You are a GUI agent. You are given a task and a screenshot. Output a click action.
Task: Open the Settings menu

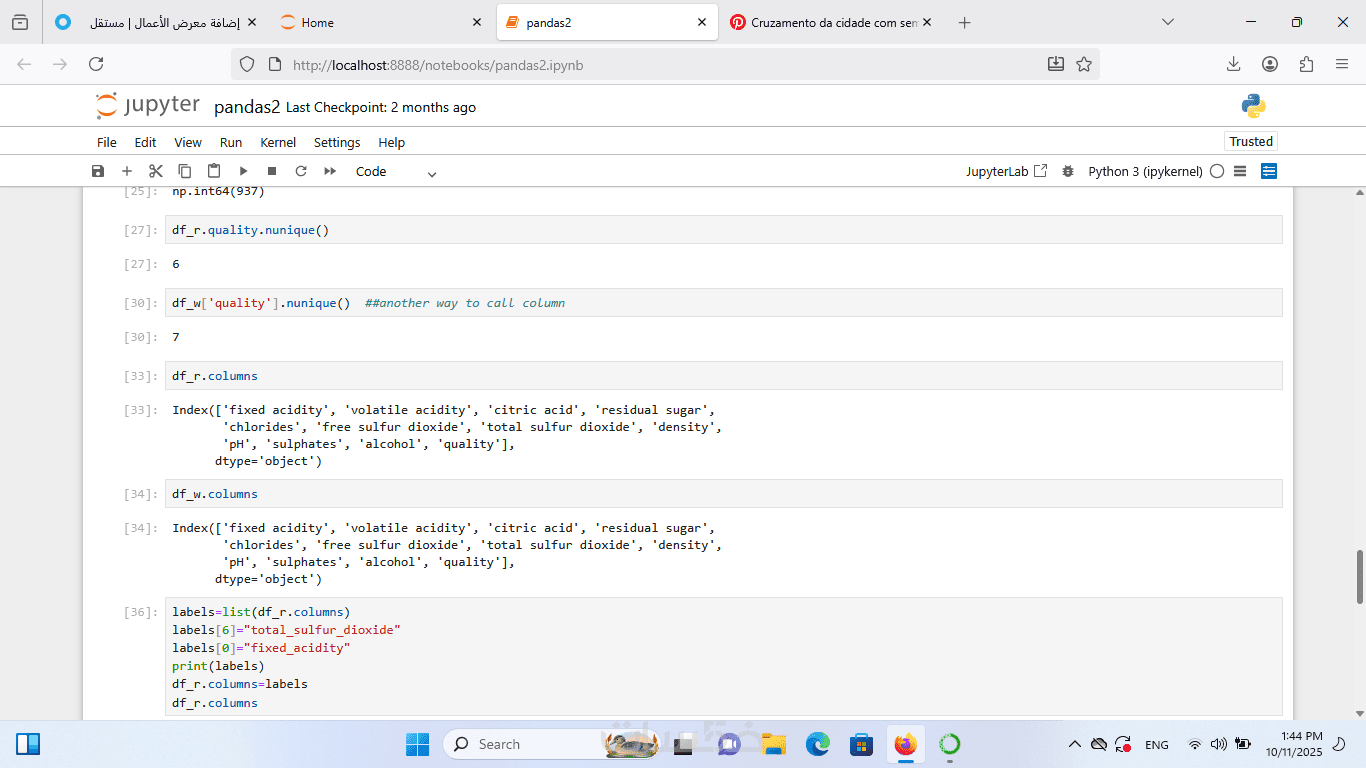tap(337, 142)
